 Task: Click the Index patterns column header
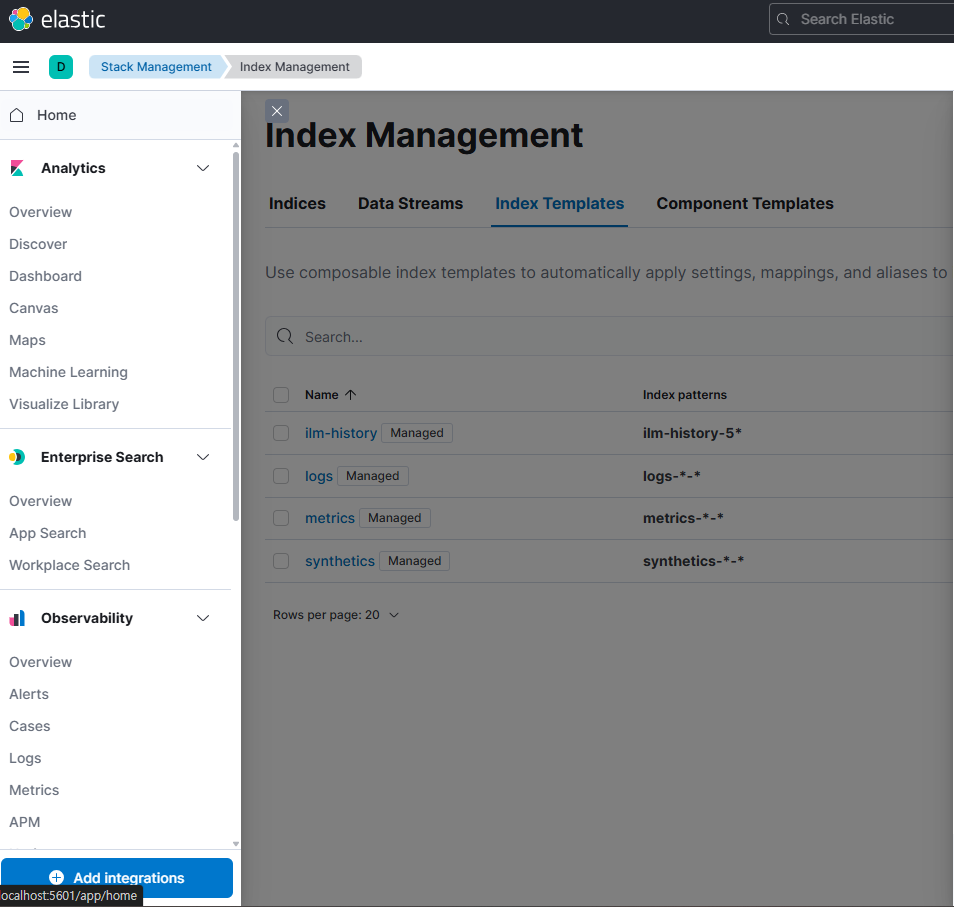point(685,395)
